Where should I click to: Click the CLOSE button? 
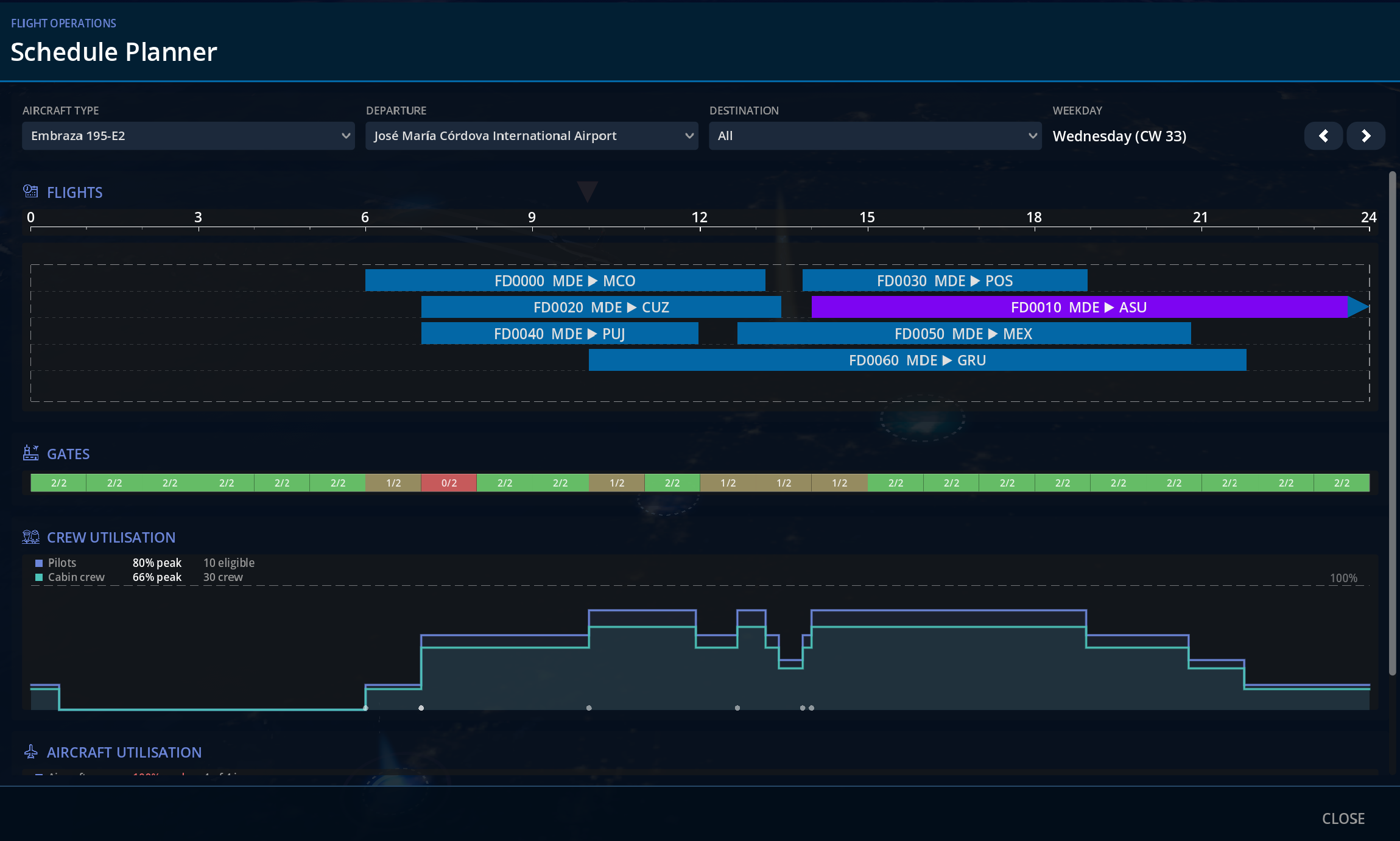(x=1343, y=818)
